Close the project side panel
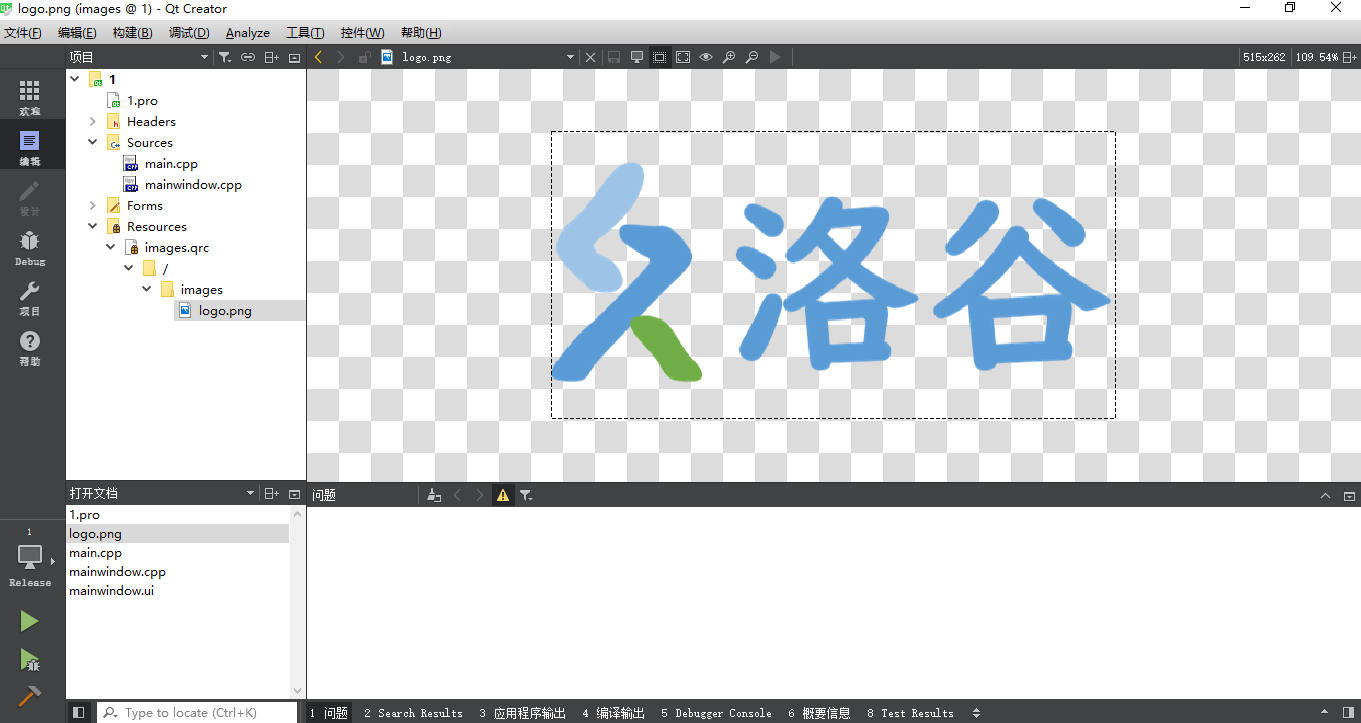 294,57
